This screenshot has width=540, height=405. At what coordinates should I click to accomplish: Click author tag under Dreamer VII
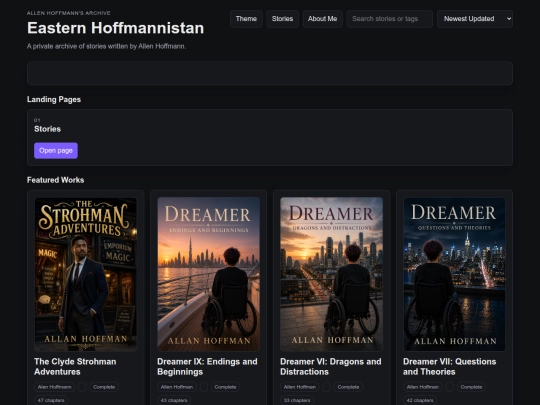click(x=423, y=387)
